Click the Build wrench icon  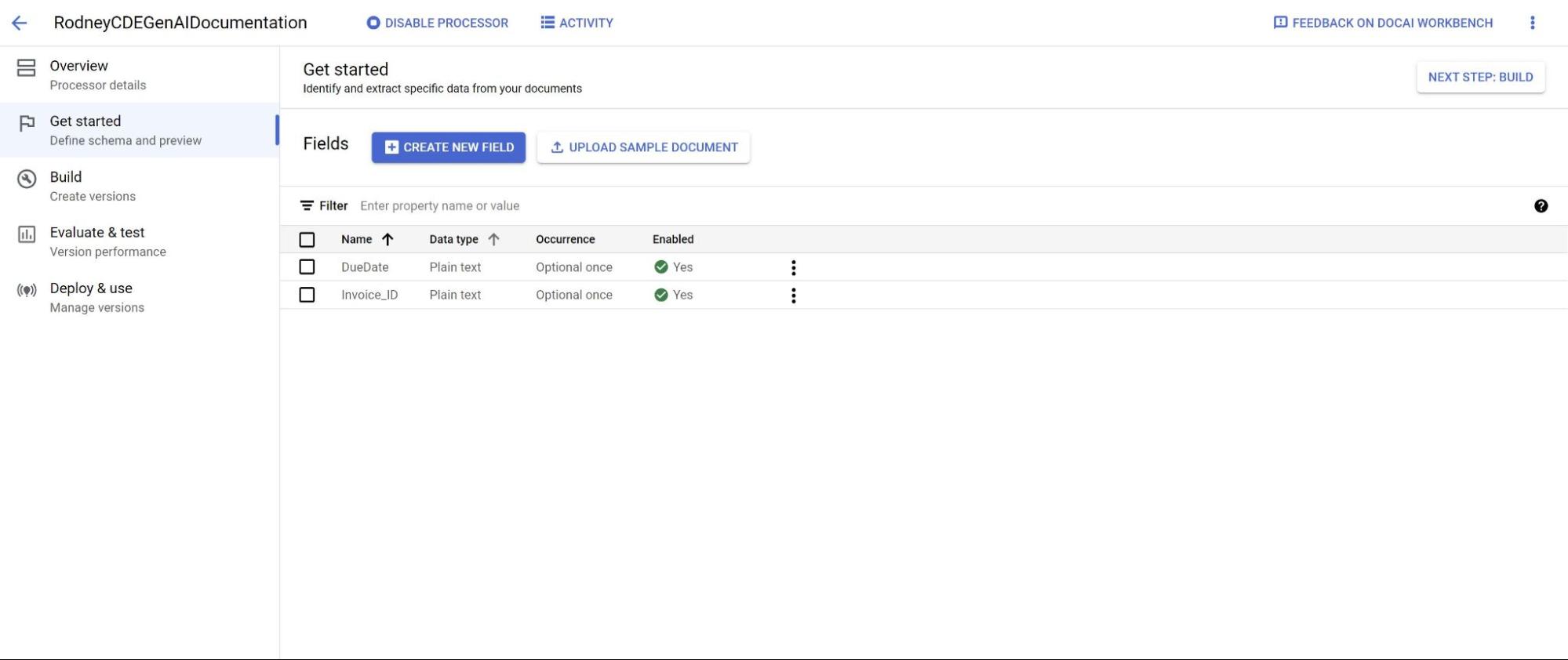(27, 180)
